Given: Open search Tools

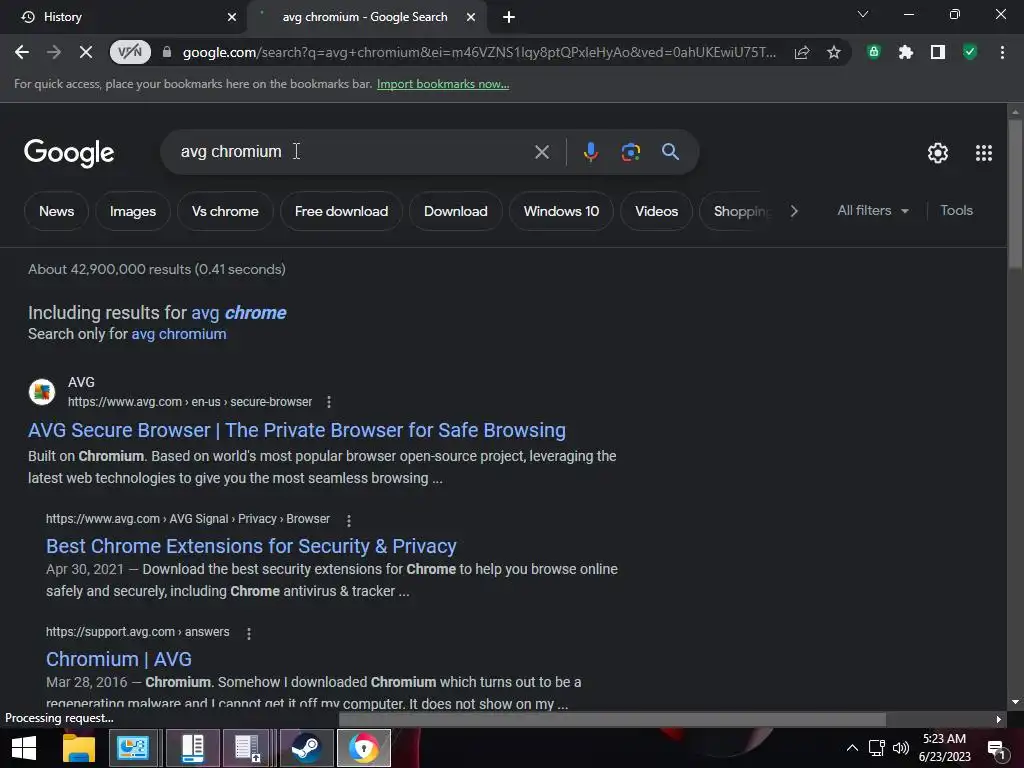Looking at the screenshot, I should (x=956, y=210).
